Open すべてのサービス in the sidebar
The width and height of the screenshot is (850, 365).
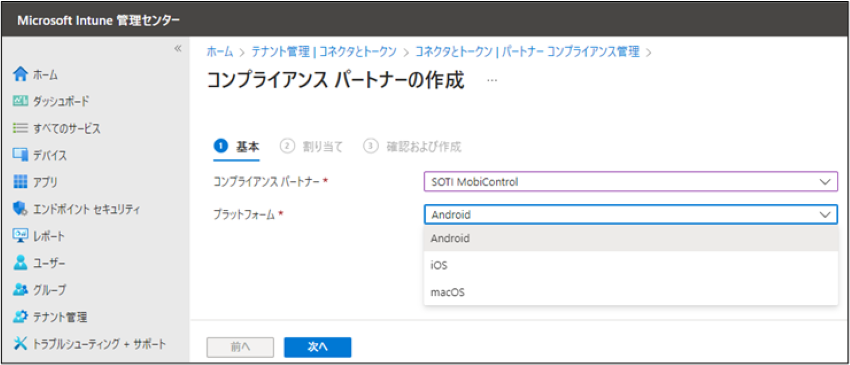pos(66,129)
